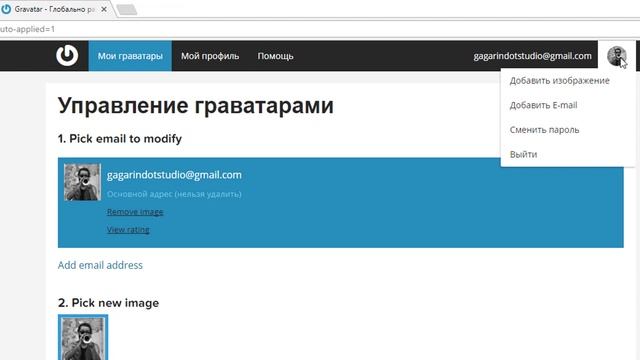Choose Добавить изображение from dropdown
The width and height of the screenshot is (640, 360).
(x=559, y=80)
